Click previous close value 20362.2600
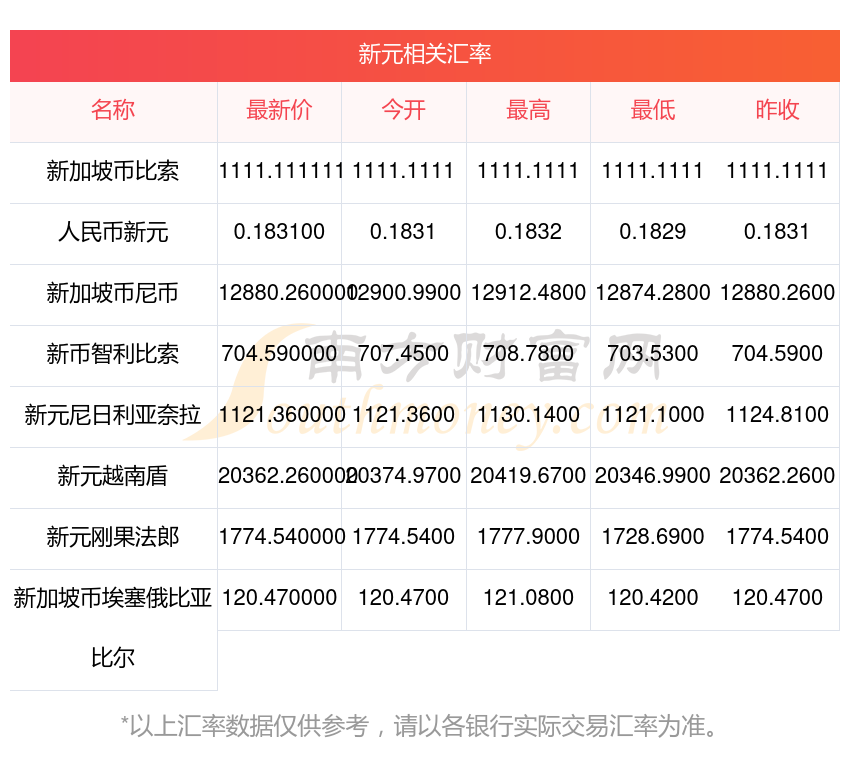The image size is (850, 757). pos(777,476)
